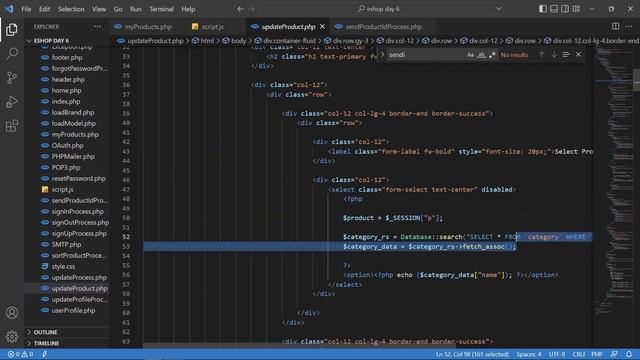Open the Run and Debug view
Viewport: 640px width, 360px height.
12,102
